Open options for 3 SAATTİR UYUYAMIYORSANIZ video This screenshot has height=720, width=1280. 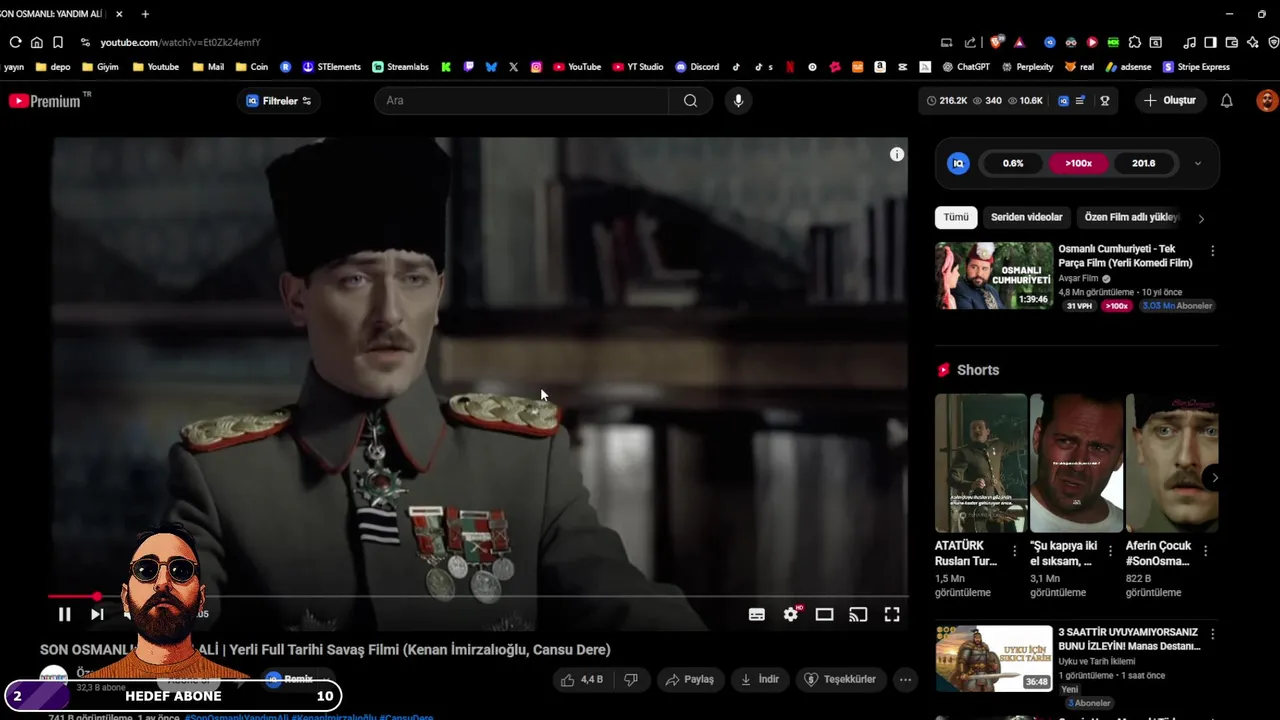1212,634
